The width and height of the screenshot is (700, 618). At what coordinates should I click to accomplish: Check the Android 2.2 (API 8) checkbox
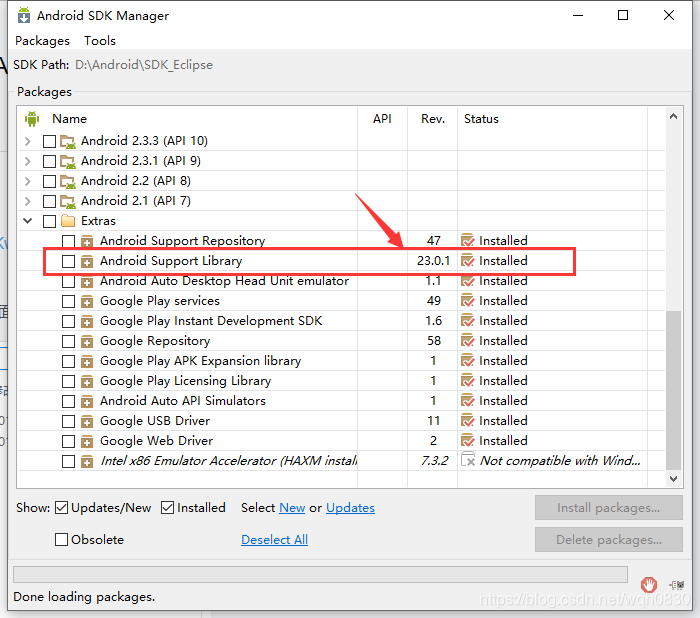coord(49,182)
